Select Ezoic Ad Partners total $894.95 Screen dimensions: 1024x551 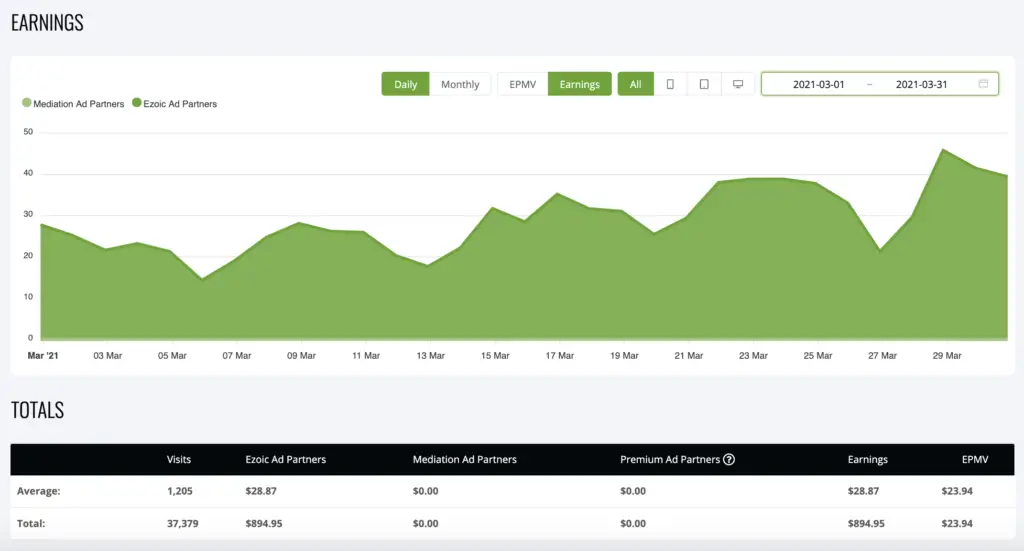pos(264,524)
